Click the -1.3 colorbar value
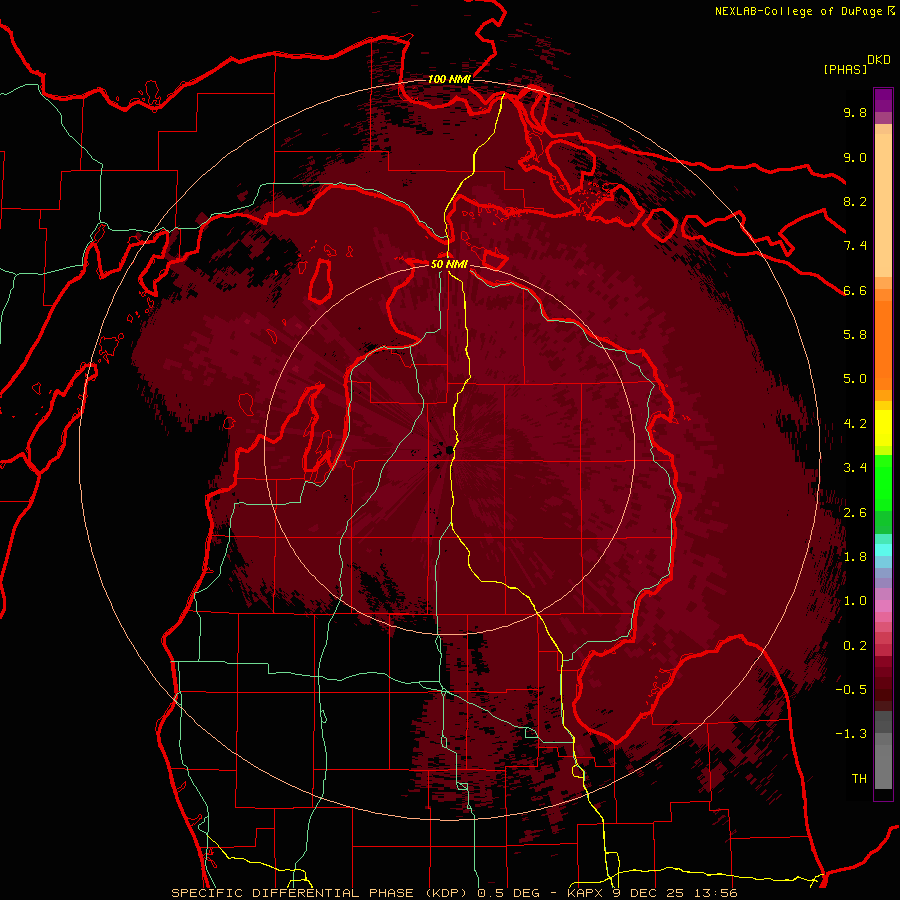 (851, 734)
